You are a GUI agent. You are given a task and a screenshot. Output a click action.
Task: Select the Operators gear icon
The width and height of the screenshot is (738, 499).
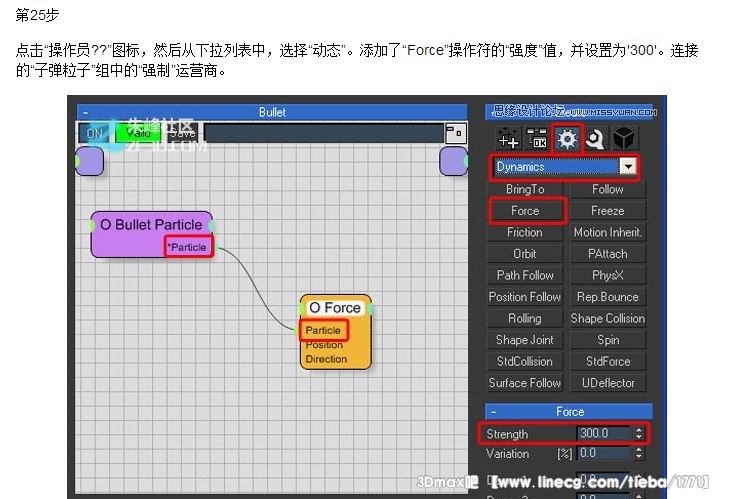567,139
